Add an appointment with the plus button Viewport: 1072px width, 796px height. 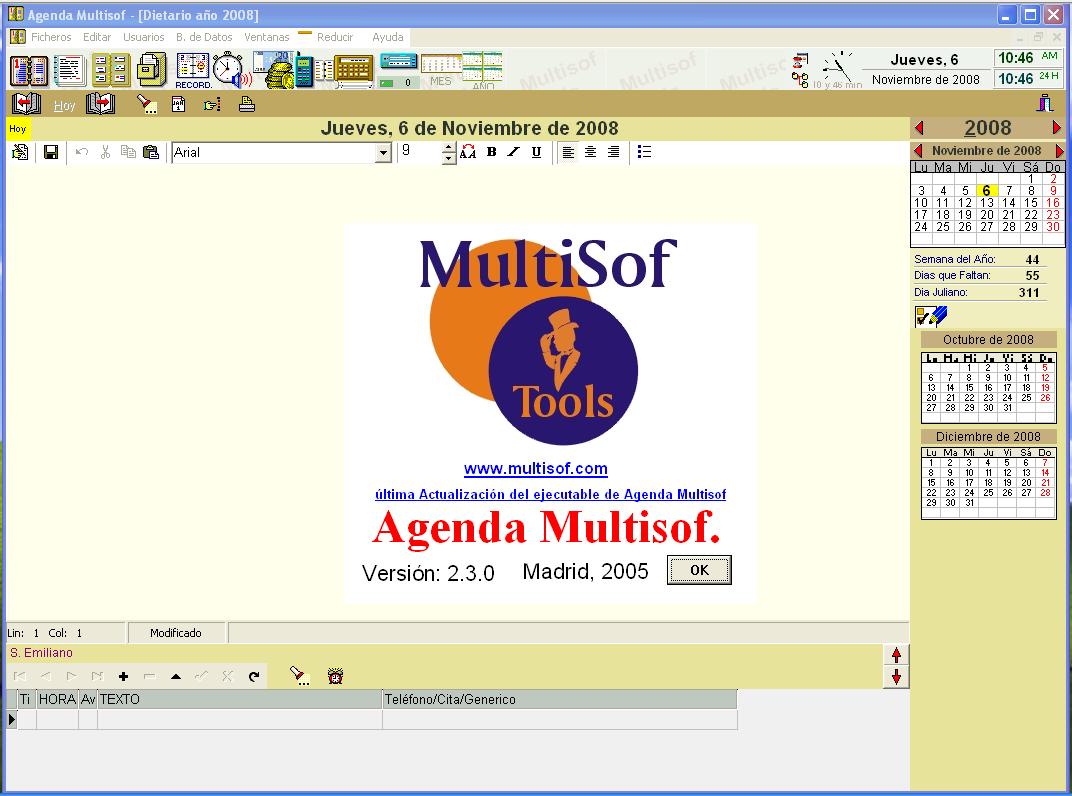124,676
